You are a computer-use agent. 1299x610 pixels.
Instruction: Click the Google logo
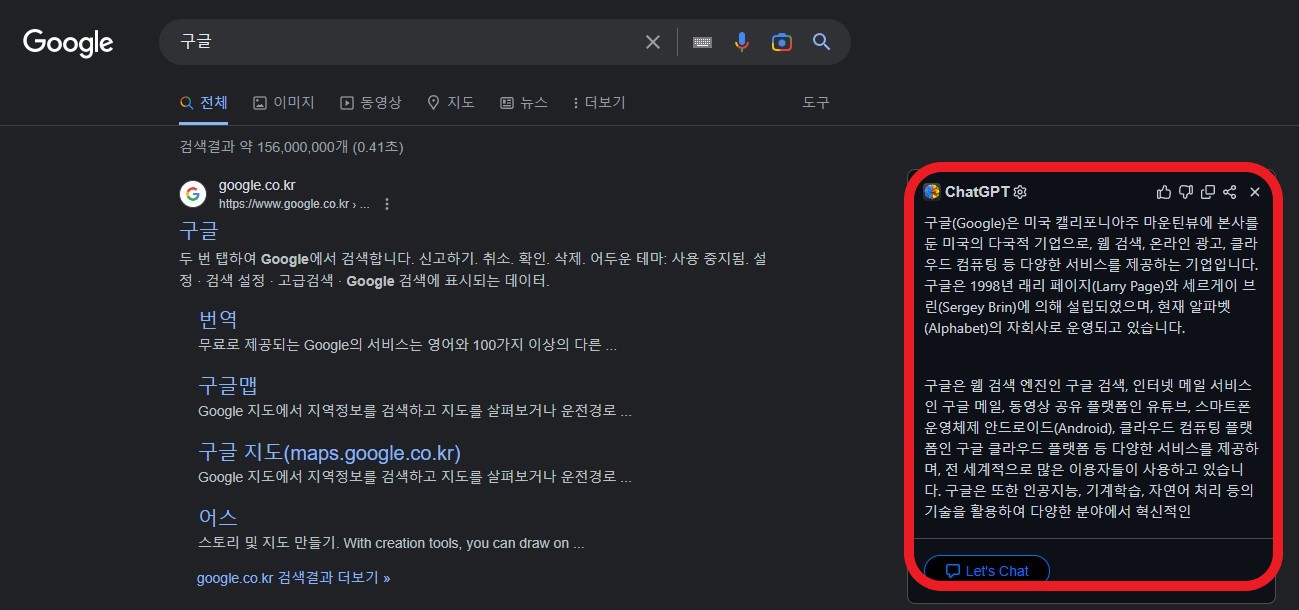pos(68,42)
